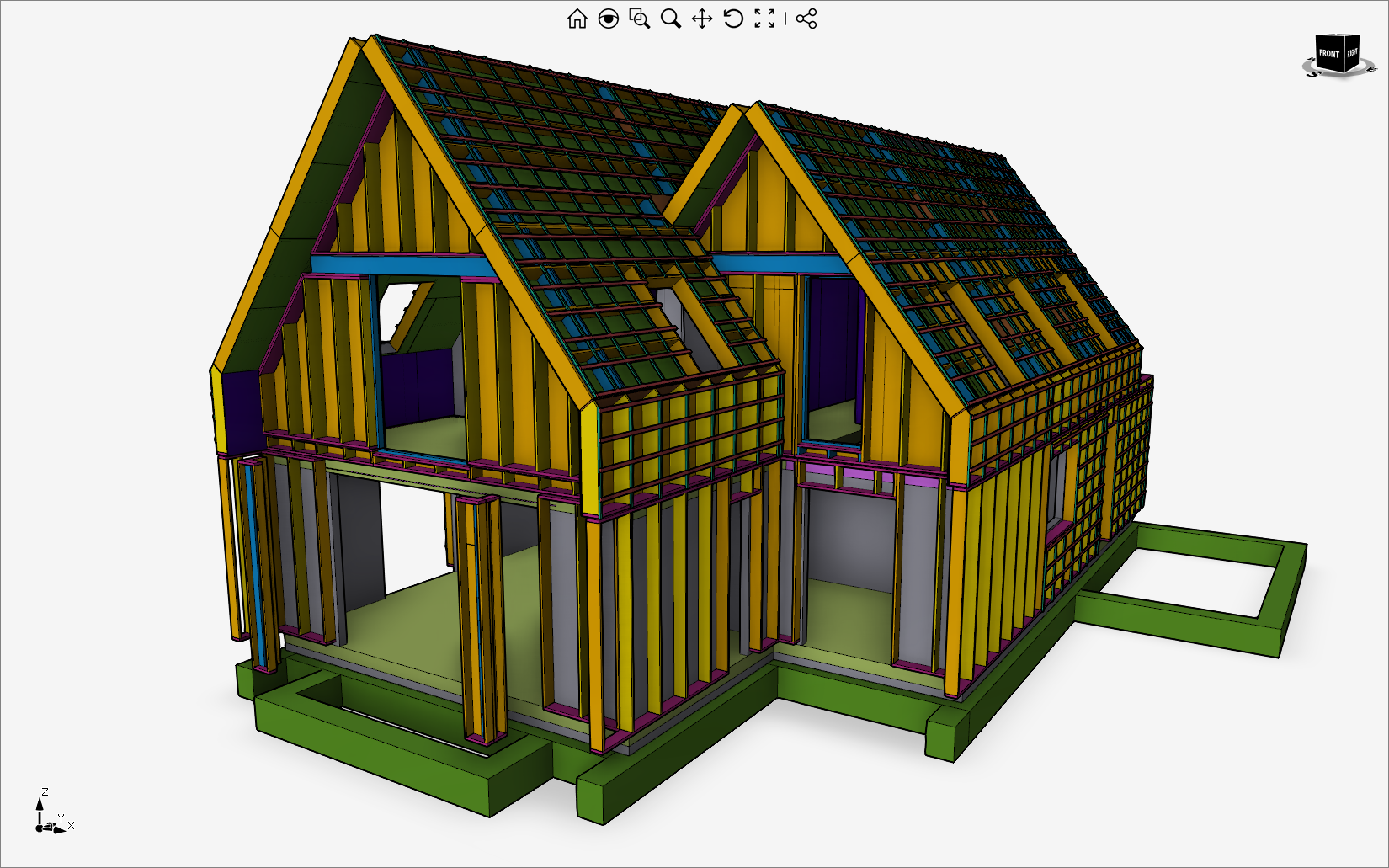Screen dimensions: 1389x868
Task: Open the share icon in toolbar
Action: (x=806, y=19)
